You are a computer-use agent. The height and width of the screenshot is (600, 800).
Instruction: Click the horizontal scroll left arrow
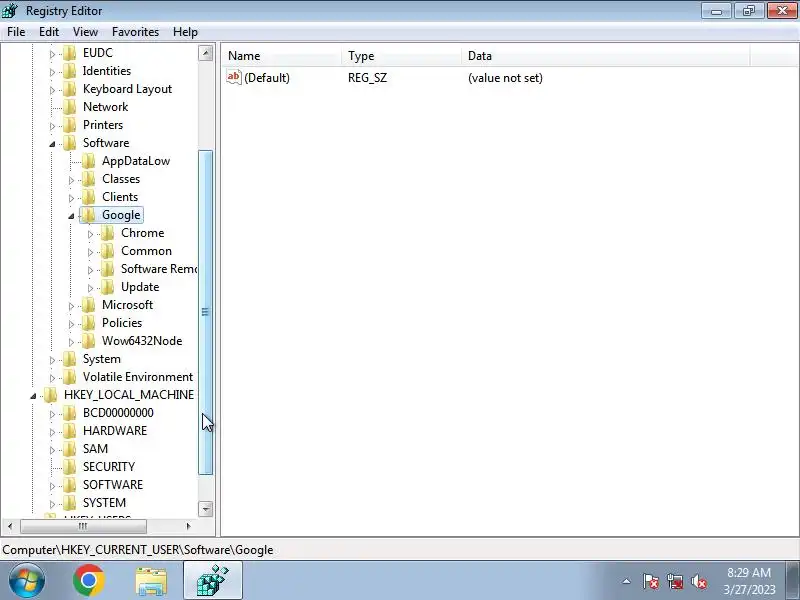pos(10,526)
